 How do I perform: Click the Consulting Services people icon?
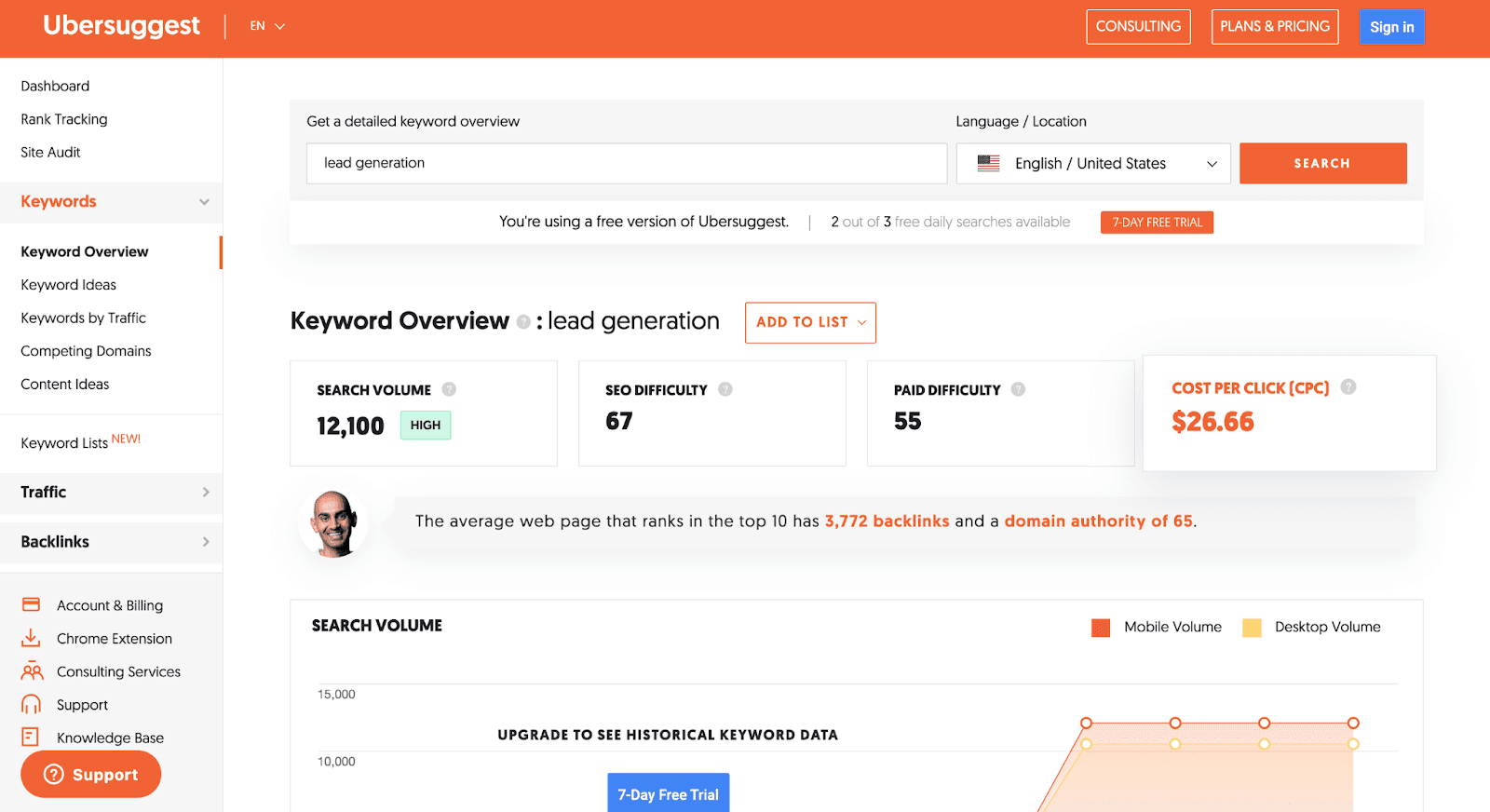point(32,671)
